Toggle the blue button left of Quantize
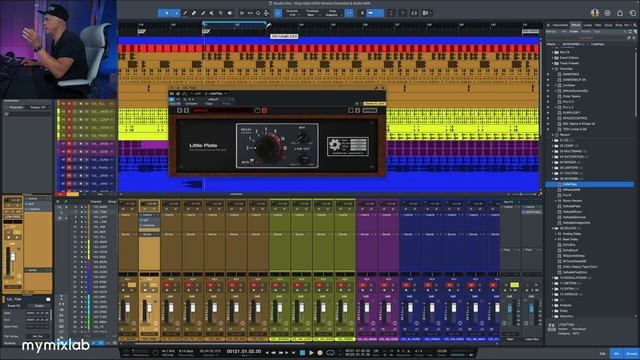Image resolution: width=640 pixels, height=360 pixels. (x=278, y=13)
